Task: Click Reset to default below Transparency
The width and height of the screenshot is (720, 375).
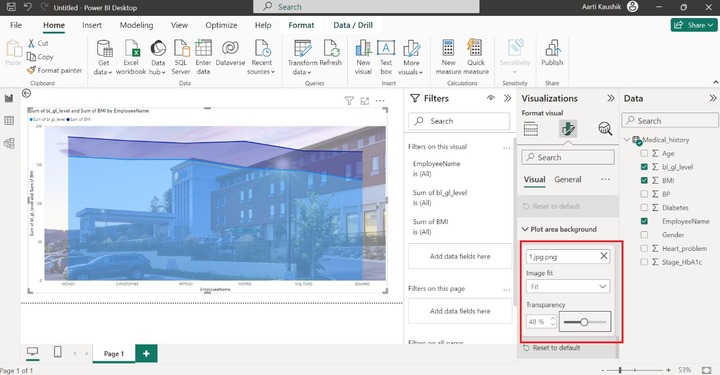Action: pos(551,348)
